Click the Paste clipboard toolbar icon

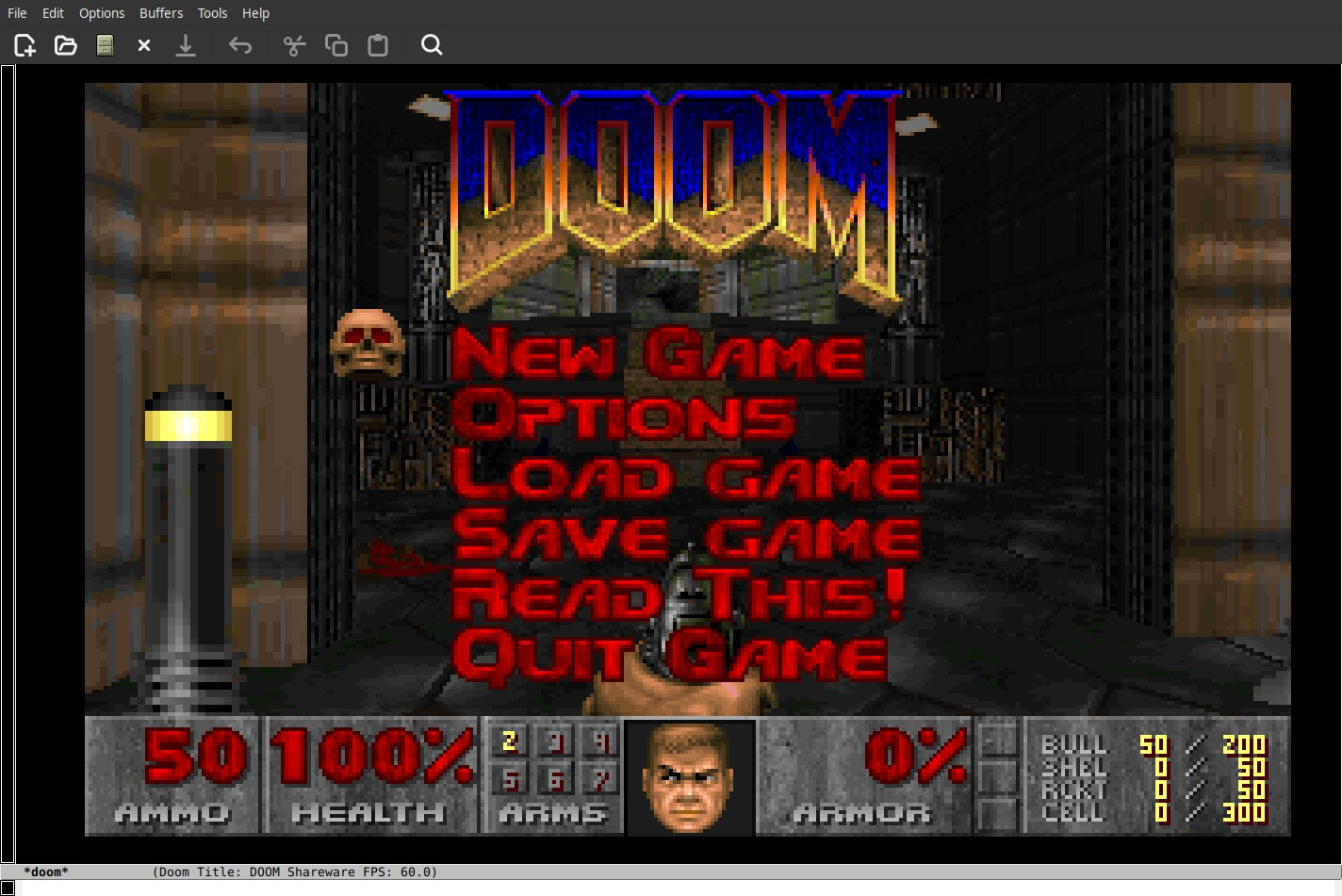(x=378, y=45)
